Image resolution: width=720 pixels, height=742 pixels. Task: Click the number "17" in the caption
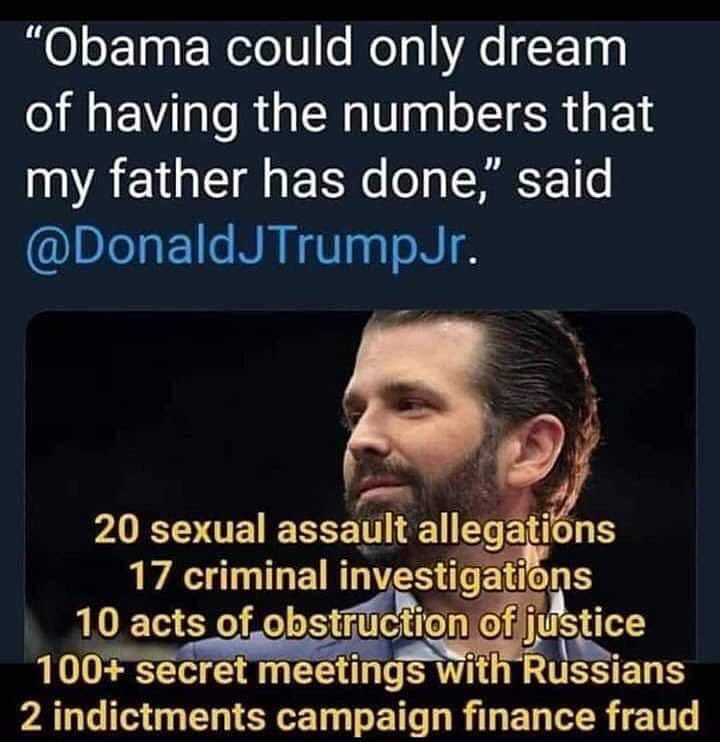pyautogui.click(x=151, y=576)
